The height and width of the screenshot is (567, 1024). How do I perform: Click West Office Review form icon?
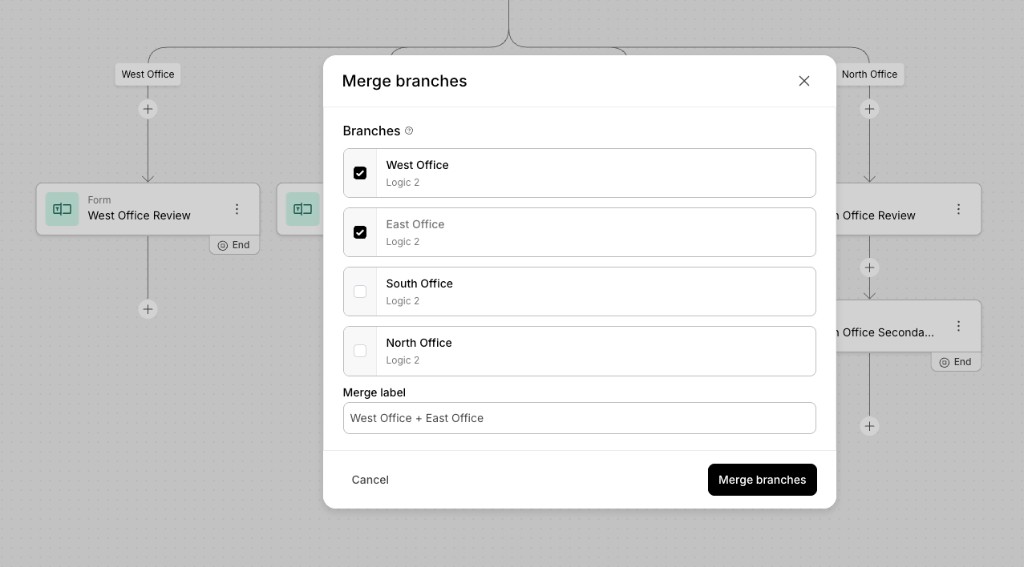[x=62, y=209]
